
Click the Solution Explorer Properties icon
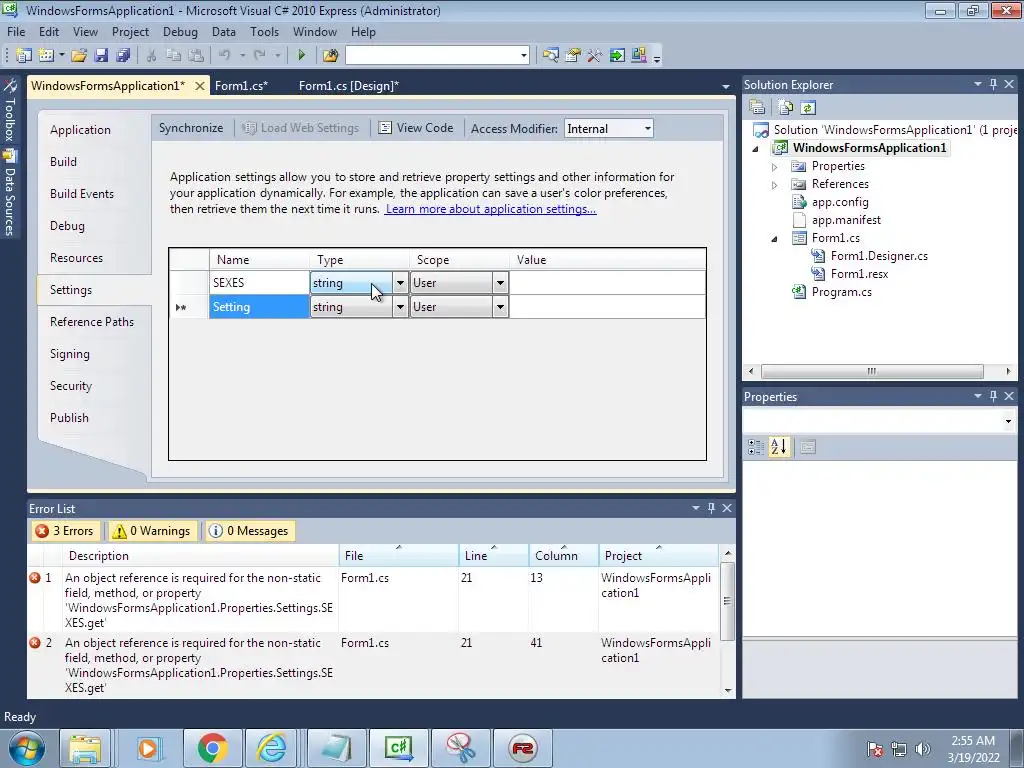[x=758, y=108]
